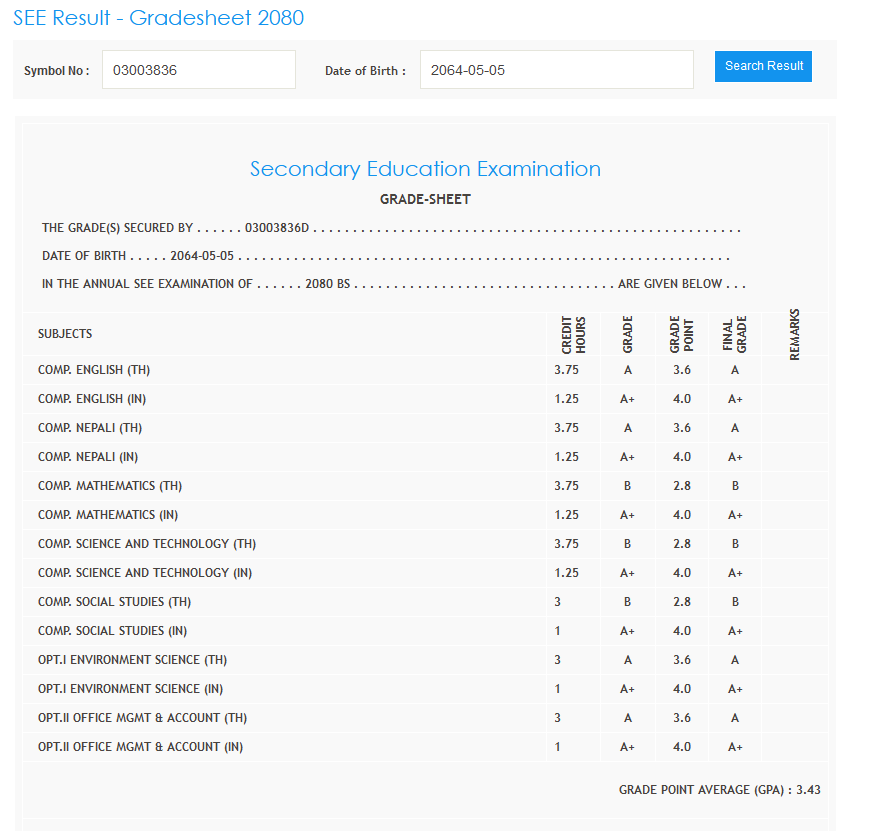
Task: Select OPT.II OFFICE MGMT & ACCOUNT (IN) row
Action: [140, 747]
